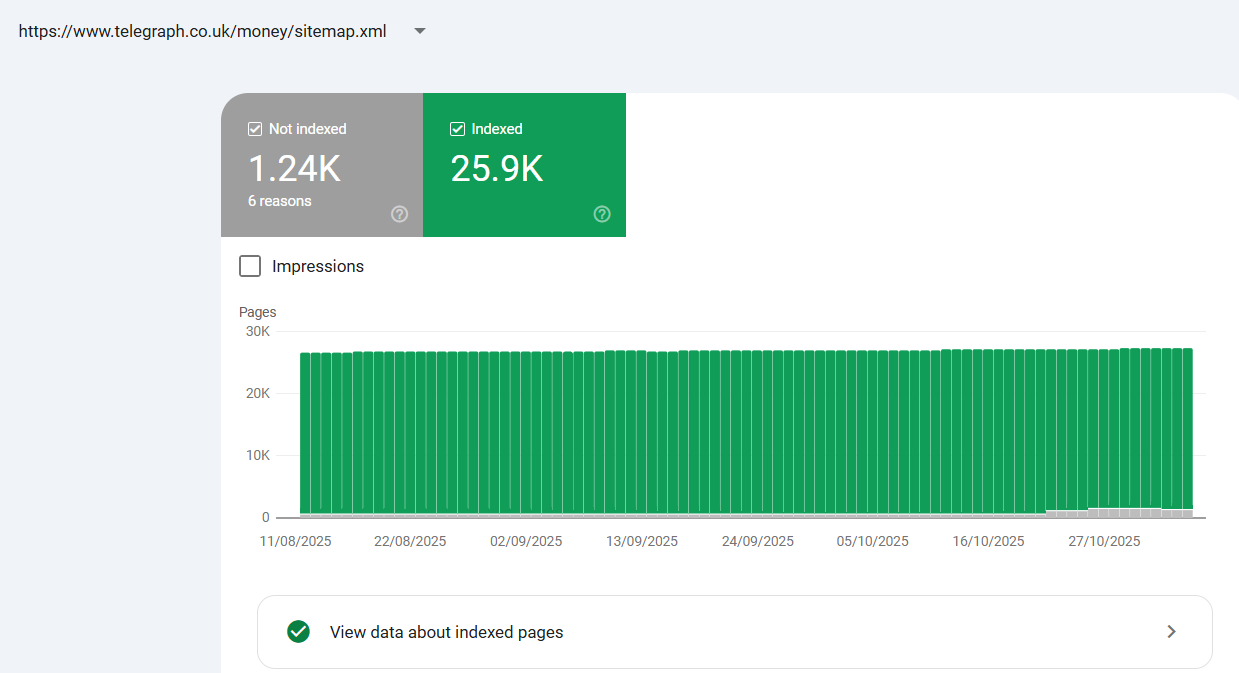Screen dimensions: 1239x673
Task: View data about indexed pages
Action: 446,632
